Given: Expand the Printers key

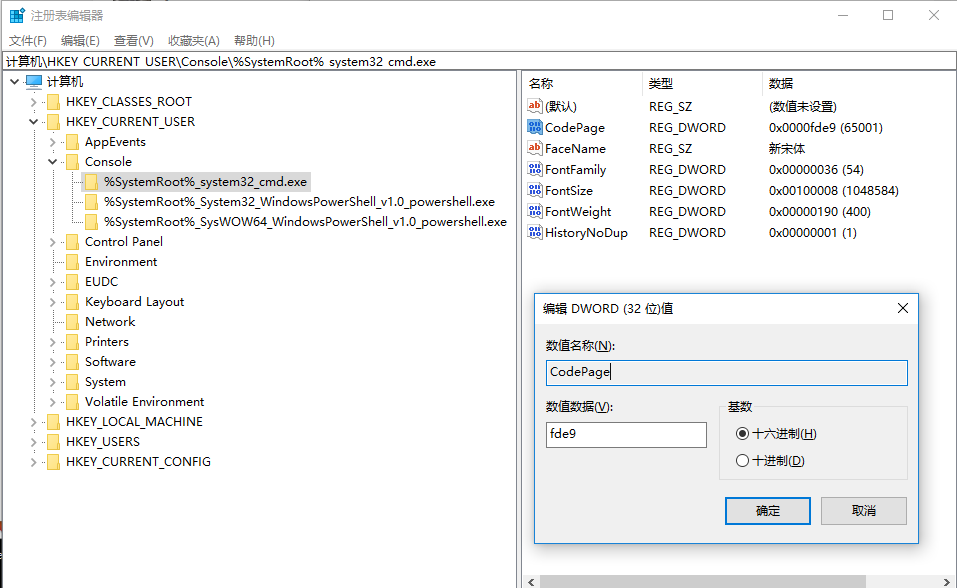Looking at the screenshot, I should [x=52, y=342].
